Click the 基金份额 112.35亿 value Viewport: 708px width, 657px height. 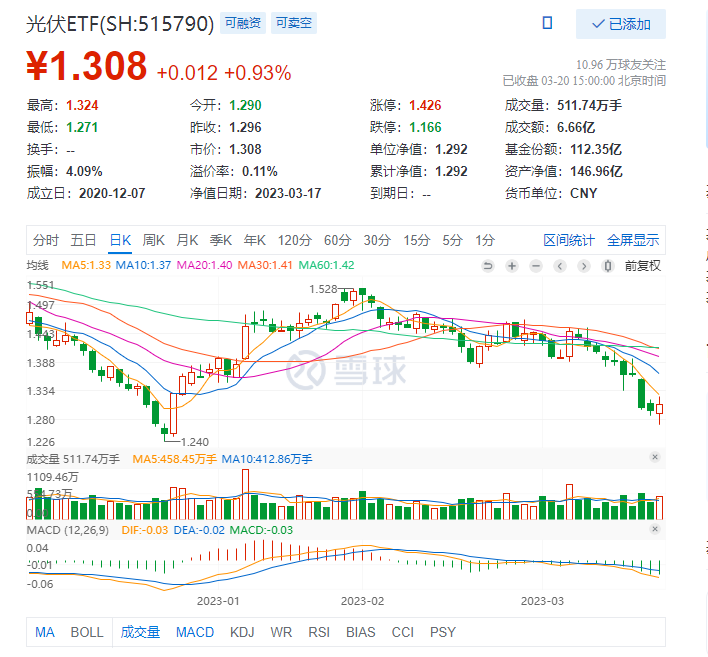[x=596, y=149]
